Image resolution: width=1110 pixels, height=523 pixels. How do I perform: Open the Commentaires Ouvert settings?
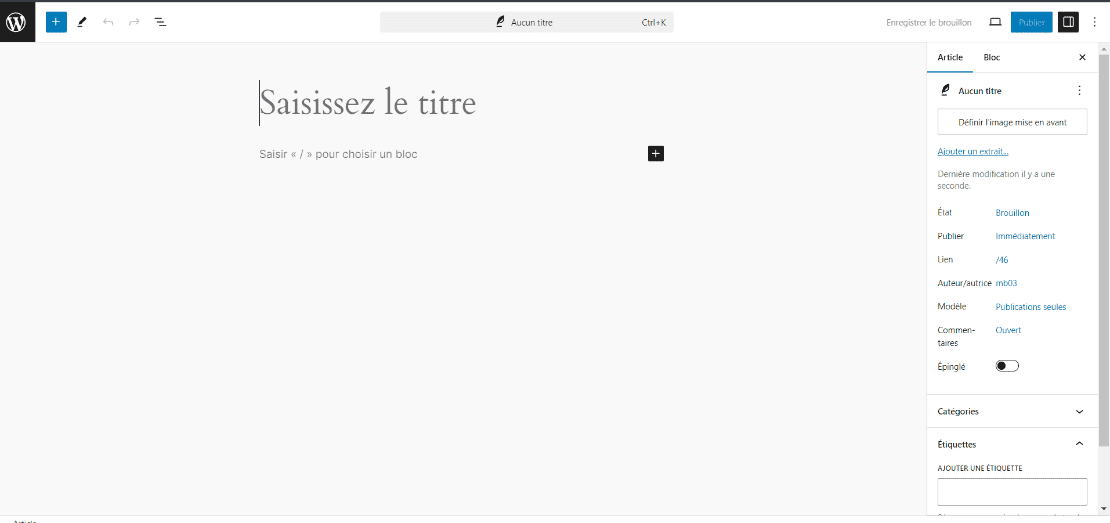[x=1008, y=330]
